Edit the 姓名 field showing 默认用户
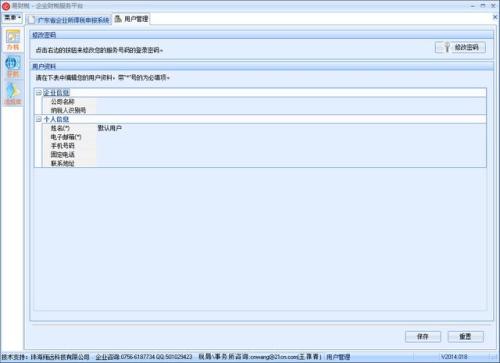 coord(291,128)
